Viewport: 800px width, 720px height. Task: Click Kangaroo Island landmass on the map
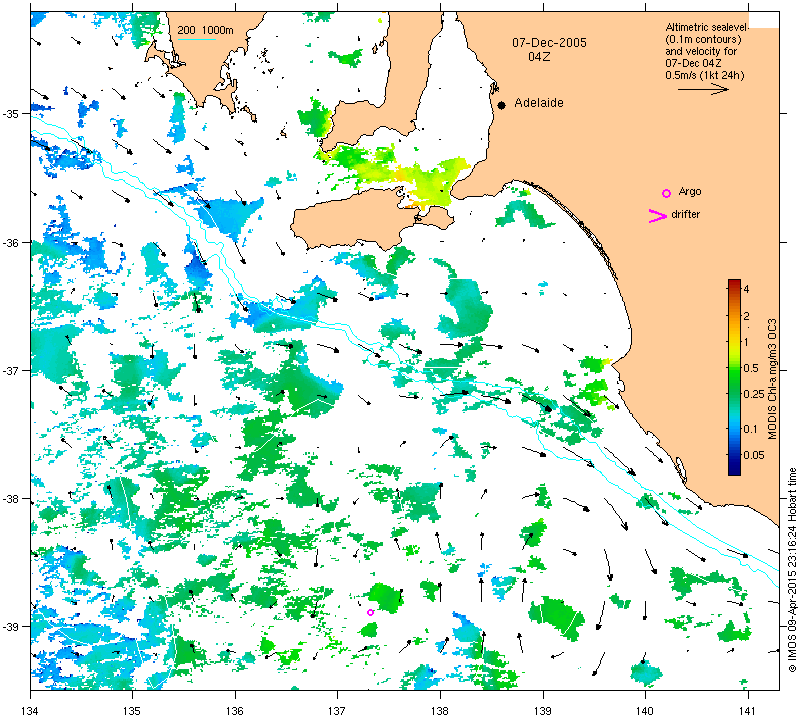tap(357, 219)
